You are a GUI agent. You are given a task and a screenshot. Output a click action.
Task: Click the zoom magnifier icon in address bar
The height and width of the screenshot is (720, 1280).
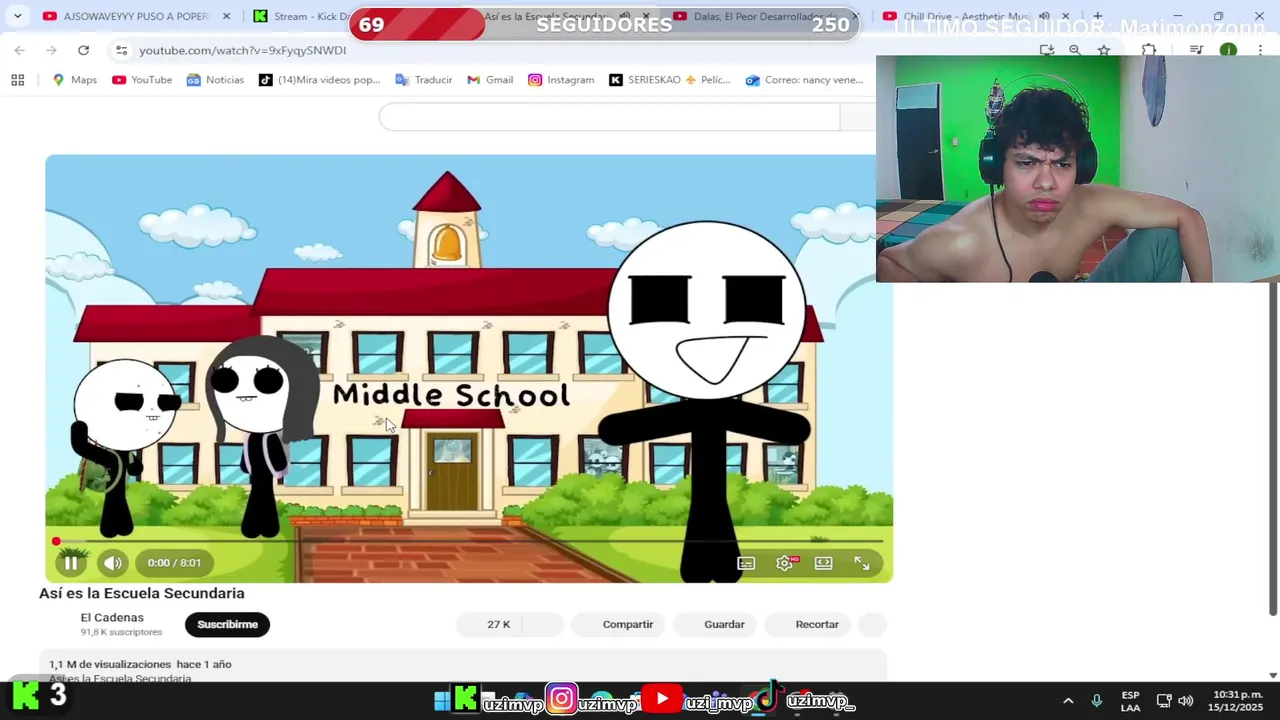pyautogui.click(x=1075, y=50)
